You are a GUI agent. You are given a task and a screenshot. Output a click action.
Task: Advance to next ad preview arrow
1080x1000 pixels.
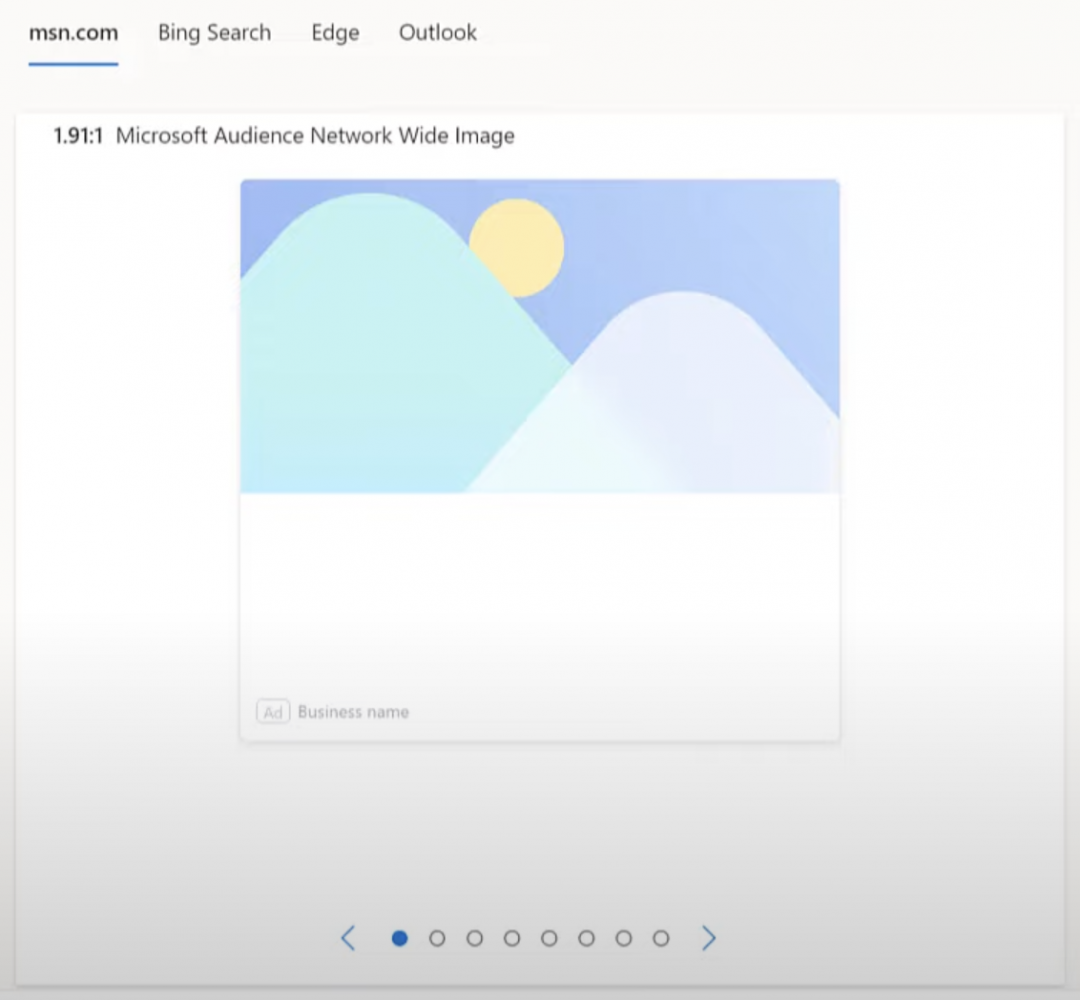click(x=709, y=938)
